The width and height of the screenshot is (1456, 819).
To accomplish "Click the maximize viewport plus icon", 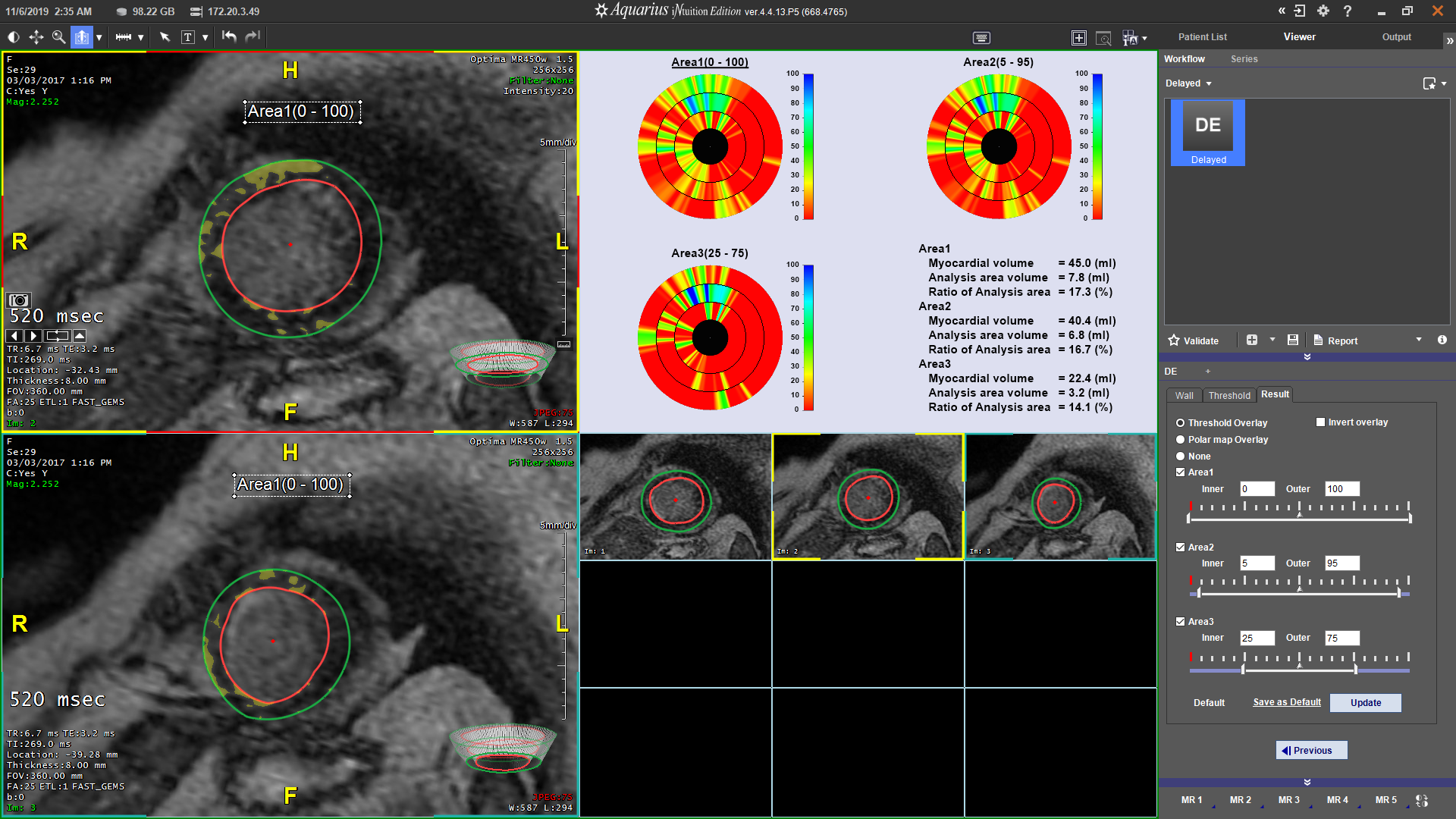I will pyautogui.click(x=1078, y=37).
